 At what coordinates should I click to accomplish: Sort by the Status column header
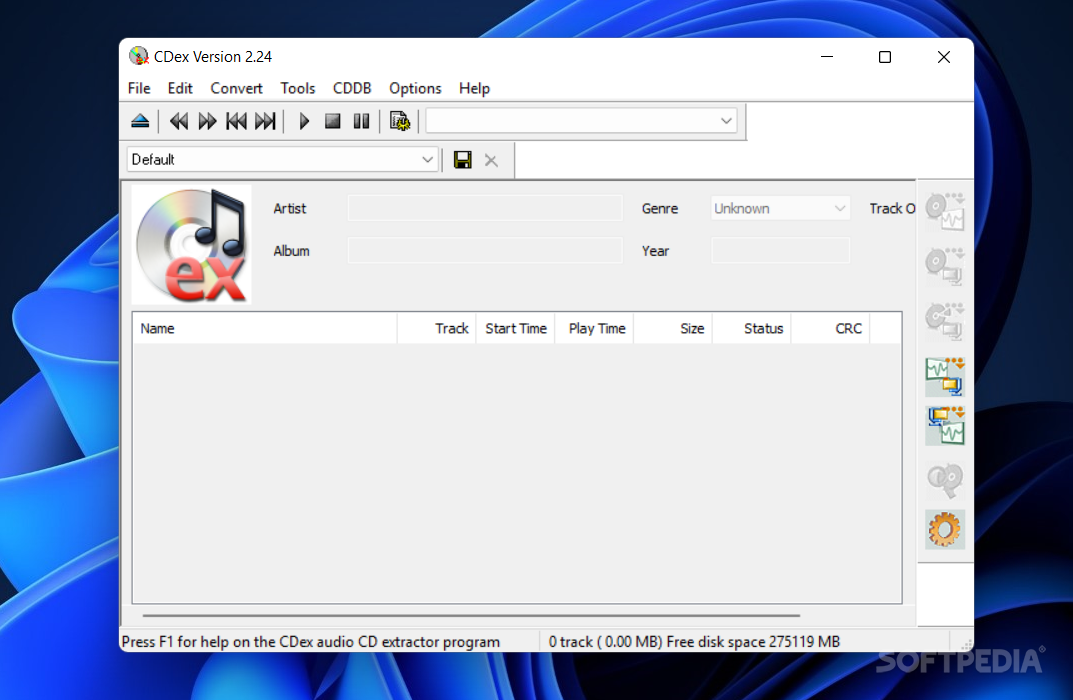point(751,328)
